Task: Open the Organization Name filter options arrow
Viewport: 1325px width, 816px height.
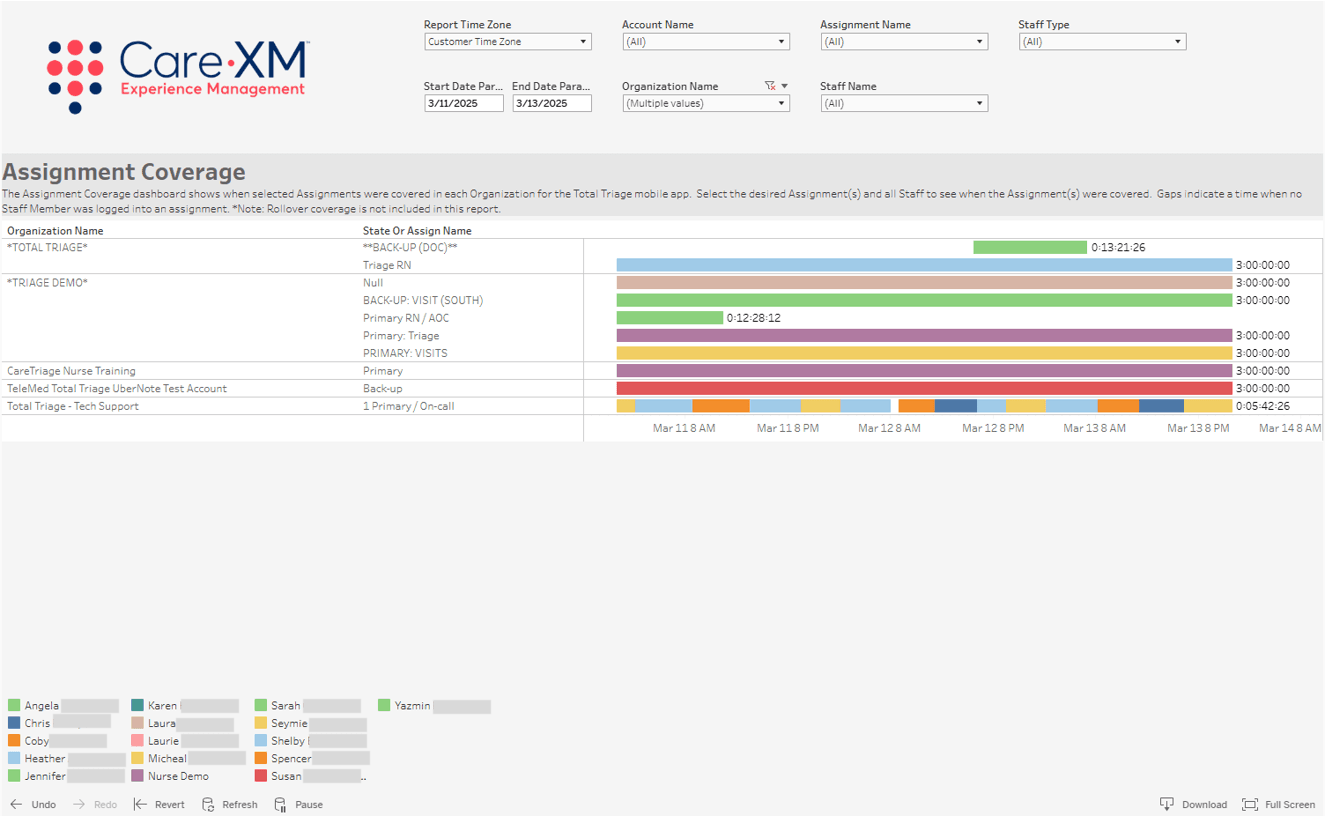Action: click(784, 85)
